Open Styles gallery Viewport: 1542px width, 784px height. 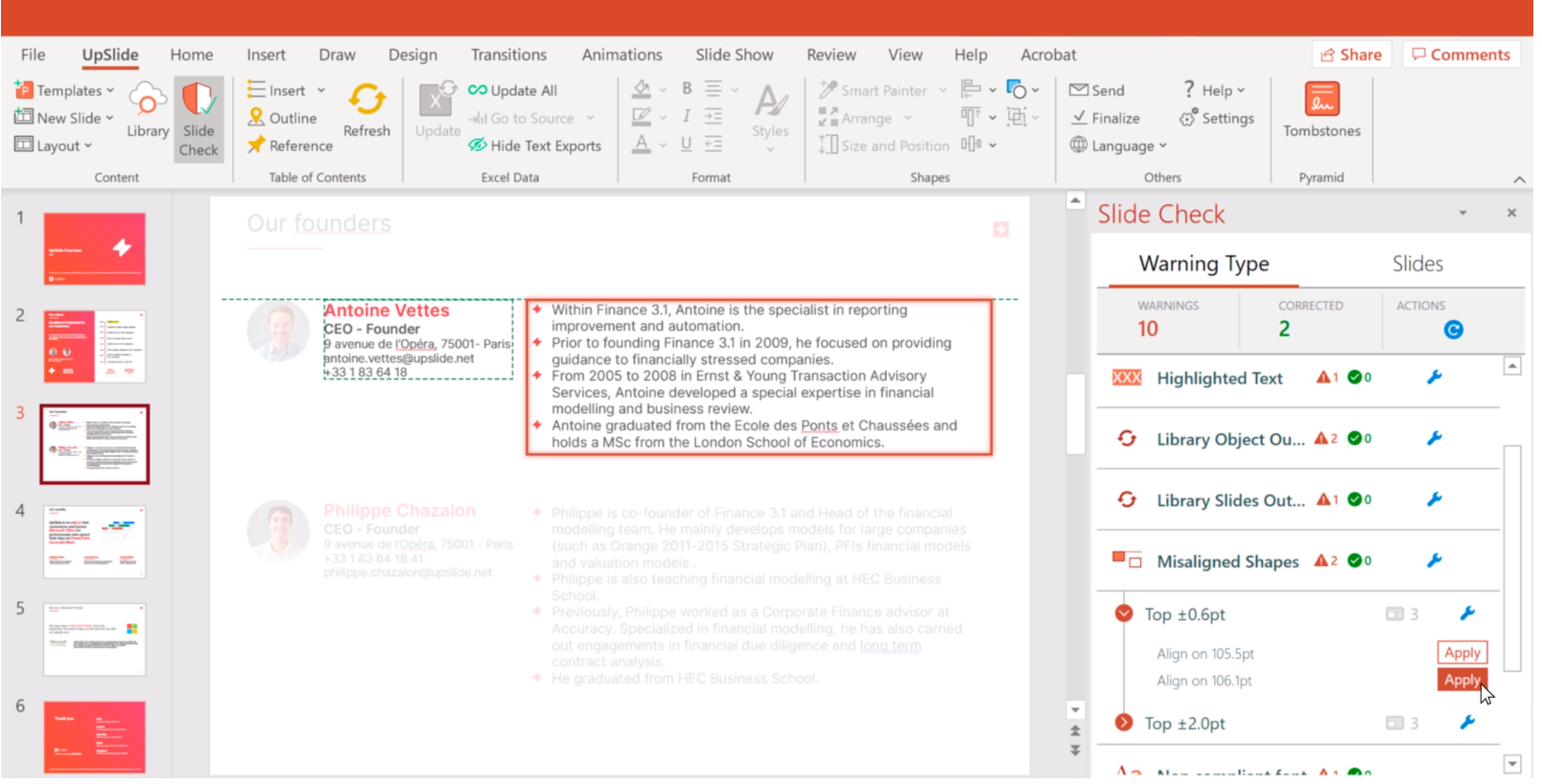pyautogui.click(x=770, y=117)
